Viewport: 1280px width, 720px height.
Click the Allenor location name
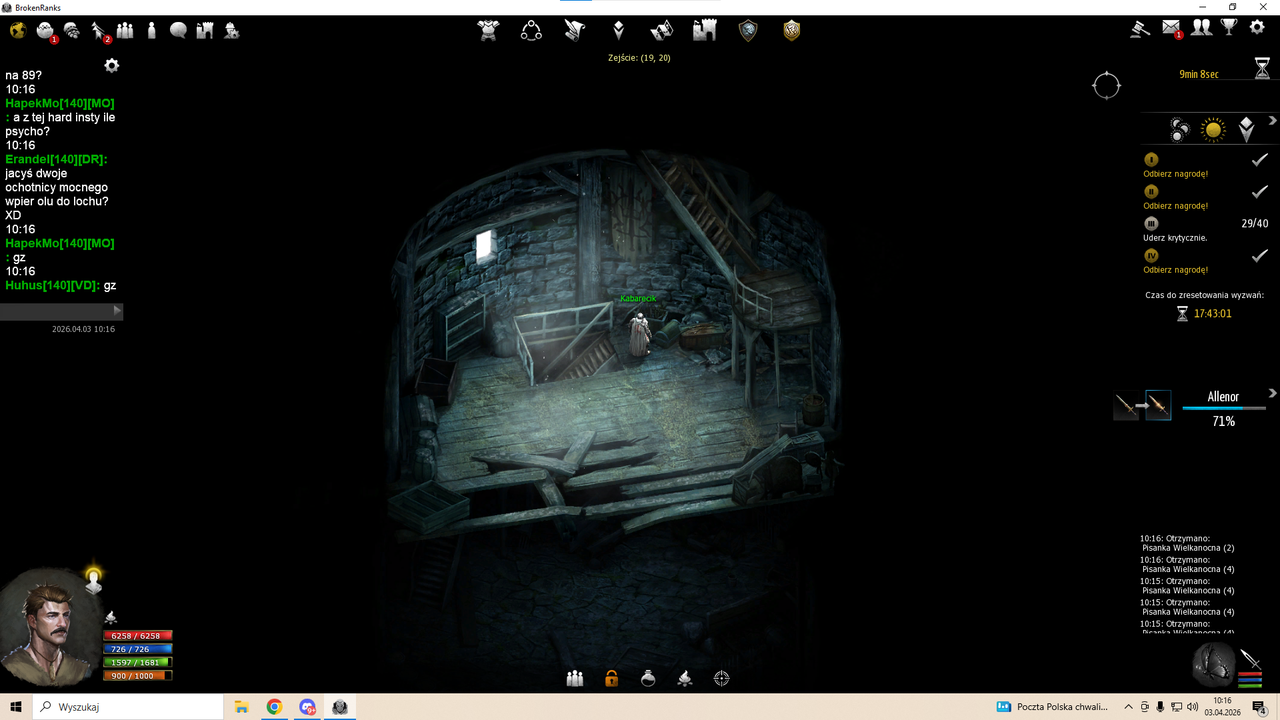point(1223,397)
